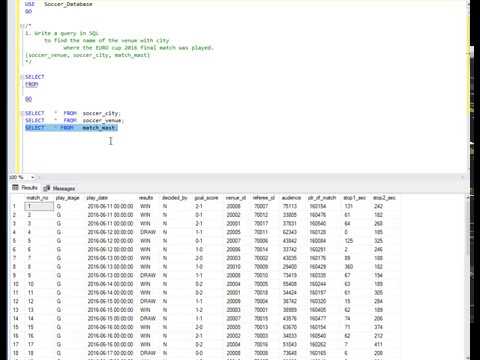Click plr_of_match cell in row 14
480x360 pixels.
pyautogui.click(x=318, y=319)
